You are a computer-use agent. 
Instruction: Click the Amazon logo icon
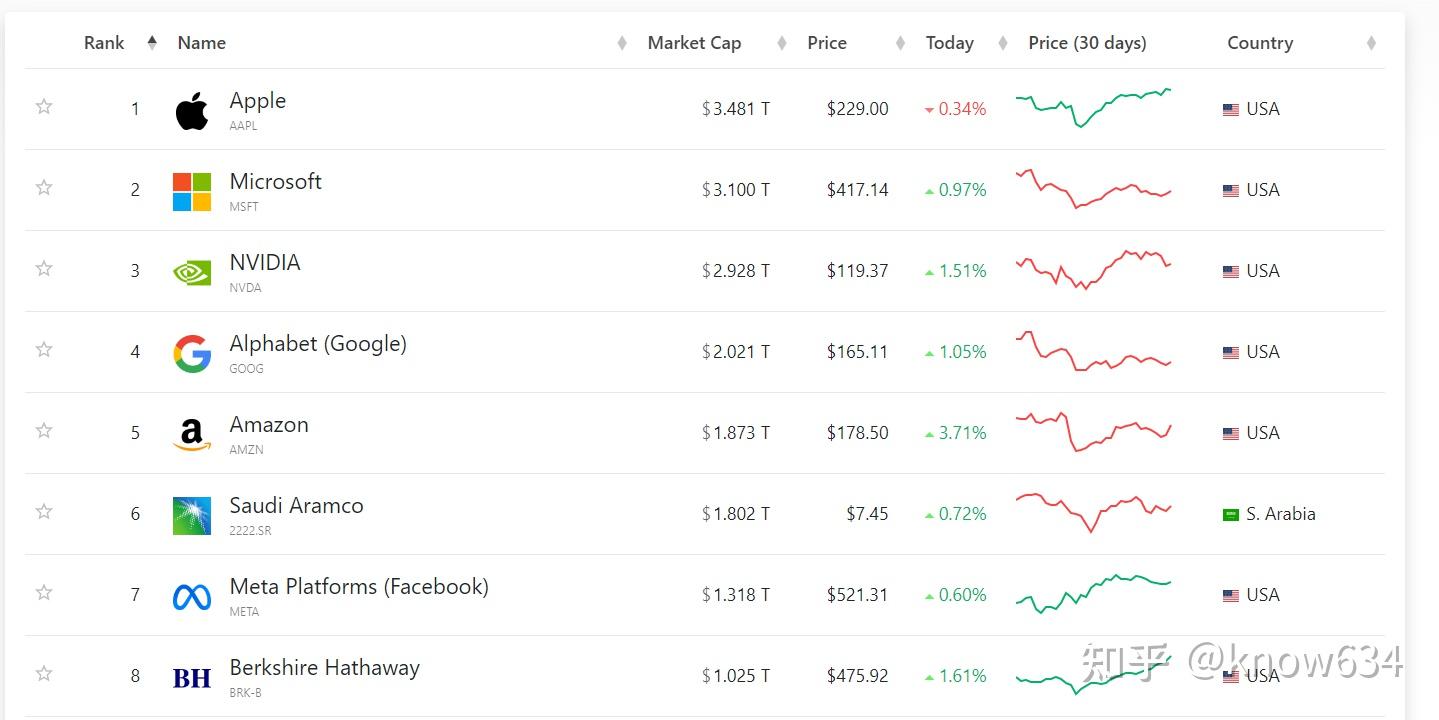(192, 434)
